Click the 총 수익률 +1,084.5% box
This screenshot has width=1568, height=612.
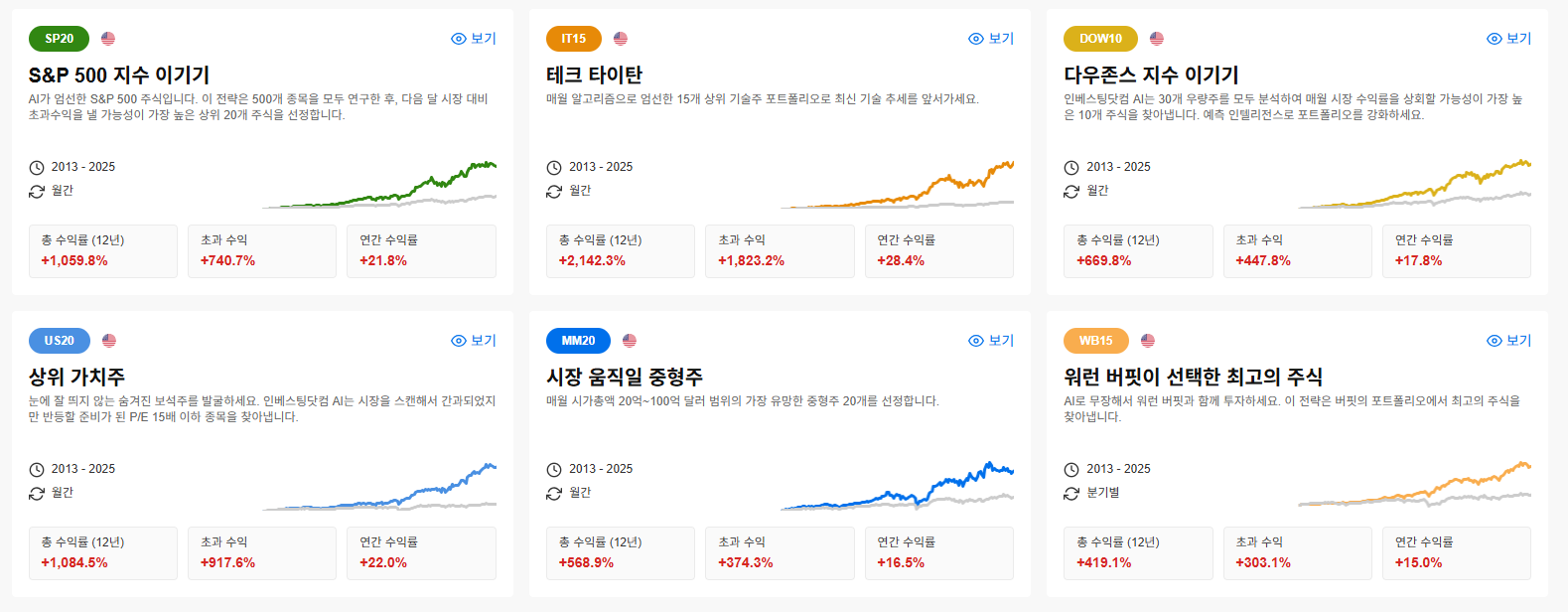[103, 553]
